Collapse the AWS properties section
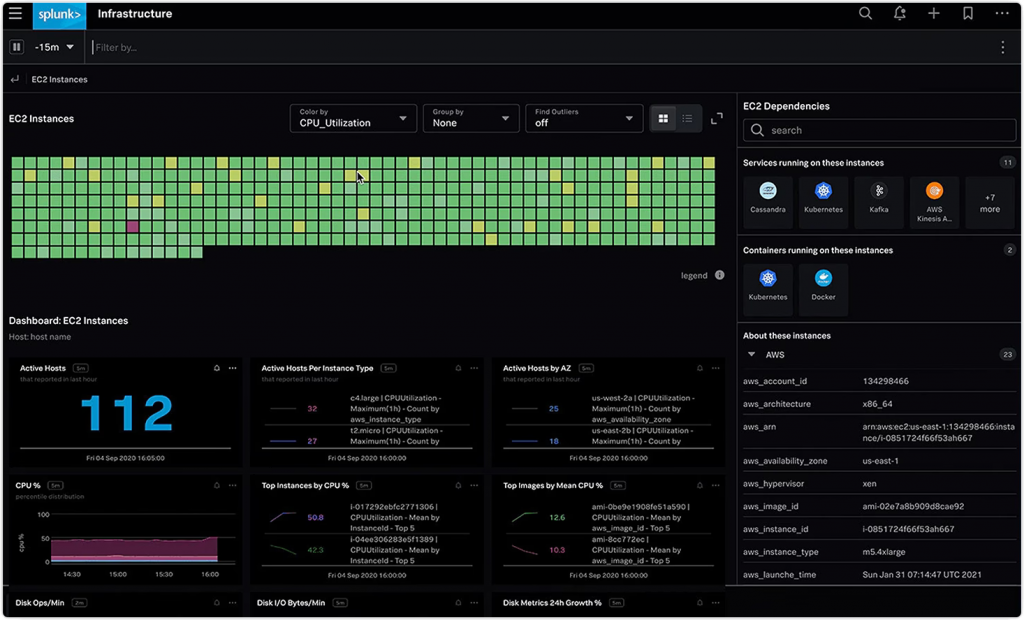 click(x=751, y=354)
